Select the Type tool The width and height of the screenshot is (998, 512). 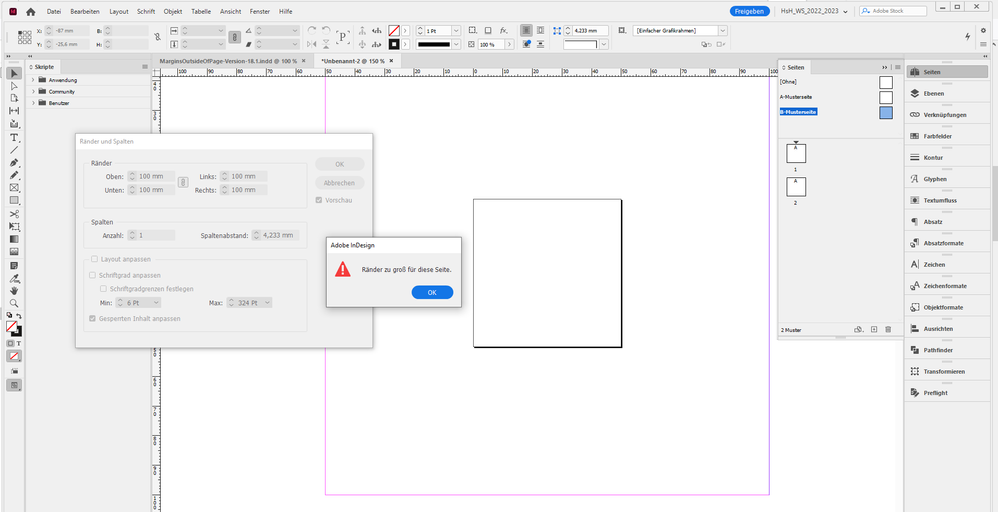point(14,138)
